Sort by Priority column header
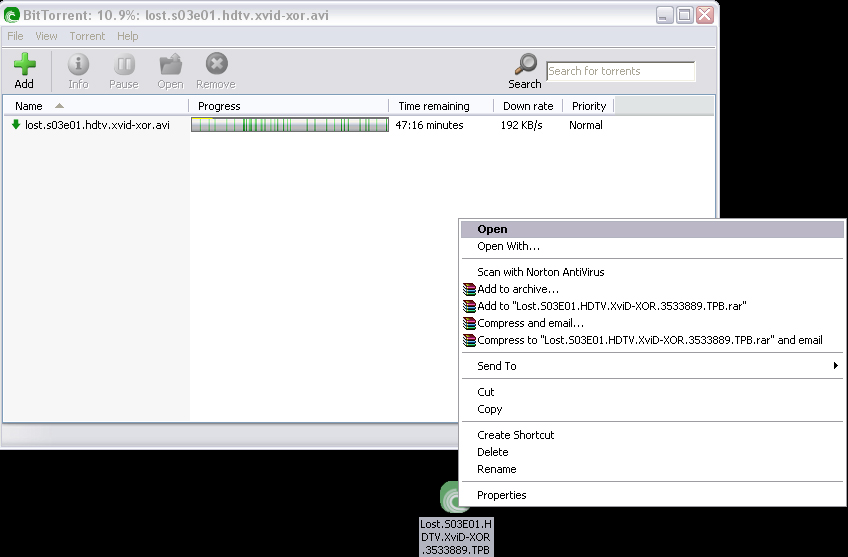848x557 pixels. (x=589, y=106)
